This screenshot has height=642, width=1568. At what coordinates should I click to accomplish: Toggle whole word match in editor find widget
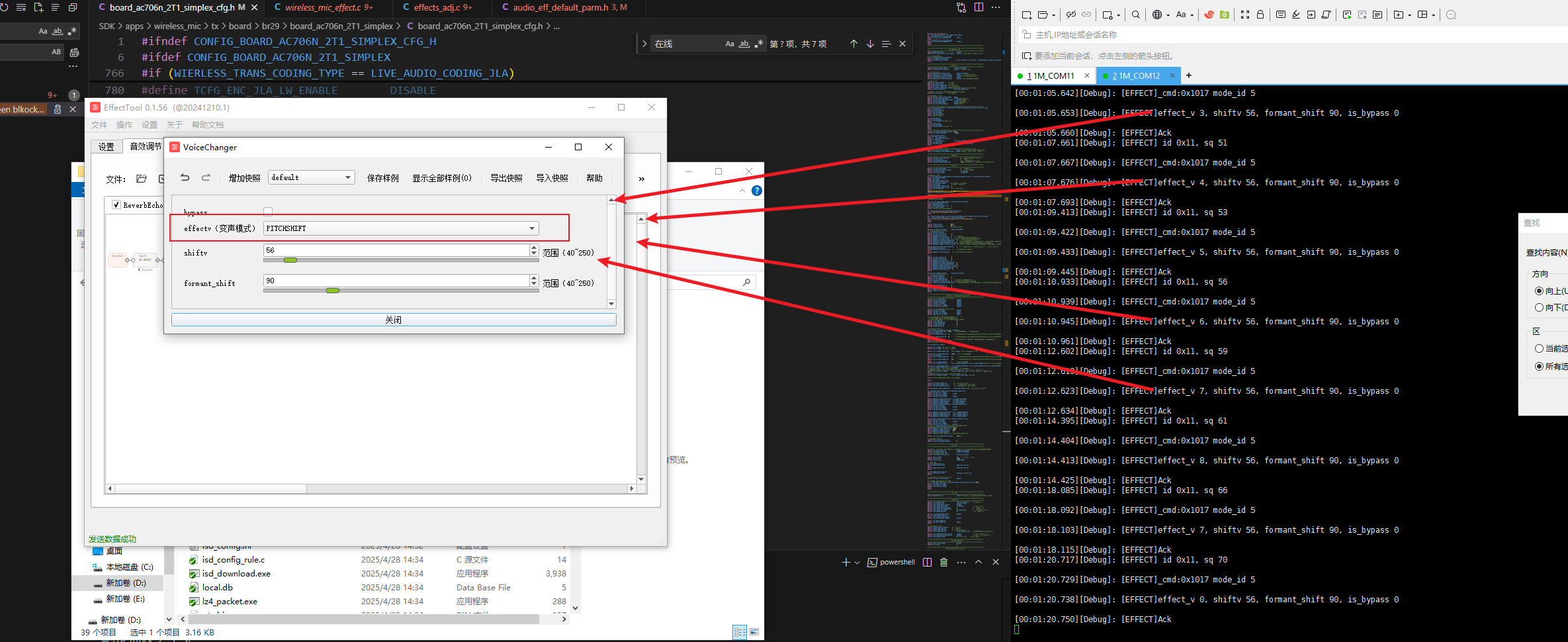(744, 44)
